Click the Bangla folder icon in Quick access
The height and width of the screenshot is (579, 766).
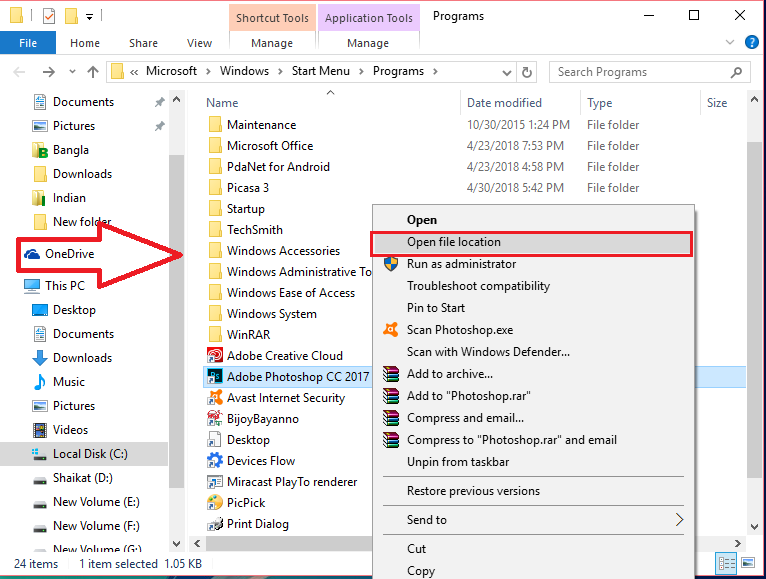click(x=40, y=150)
